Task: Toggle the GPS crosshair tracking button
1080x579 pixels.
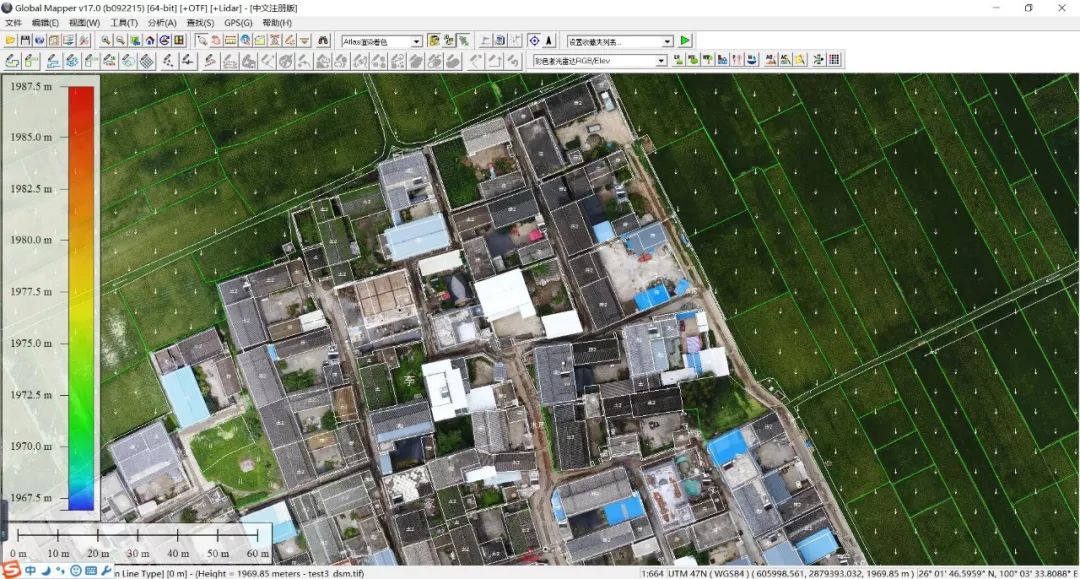Action: pos(534,41)
